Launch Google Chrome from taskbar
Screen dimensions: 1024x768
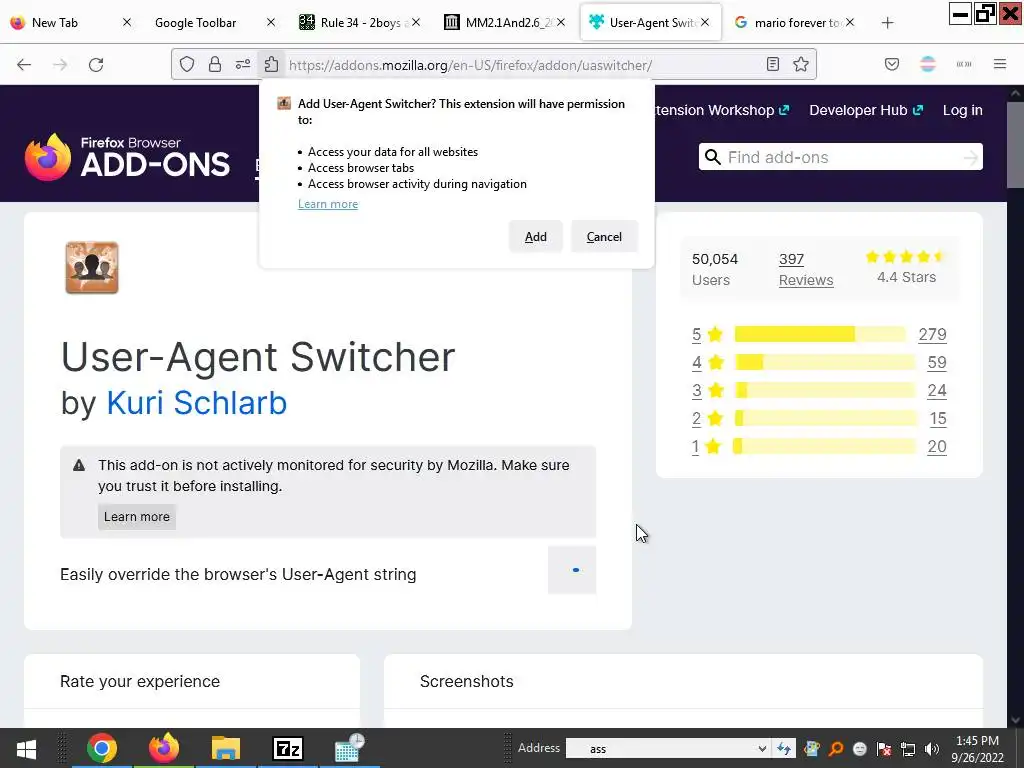[x=102, y=748]
